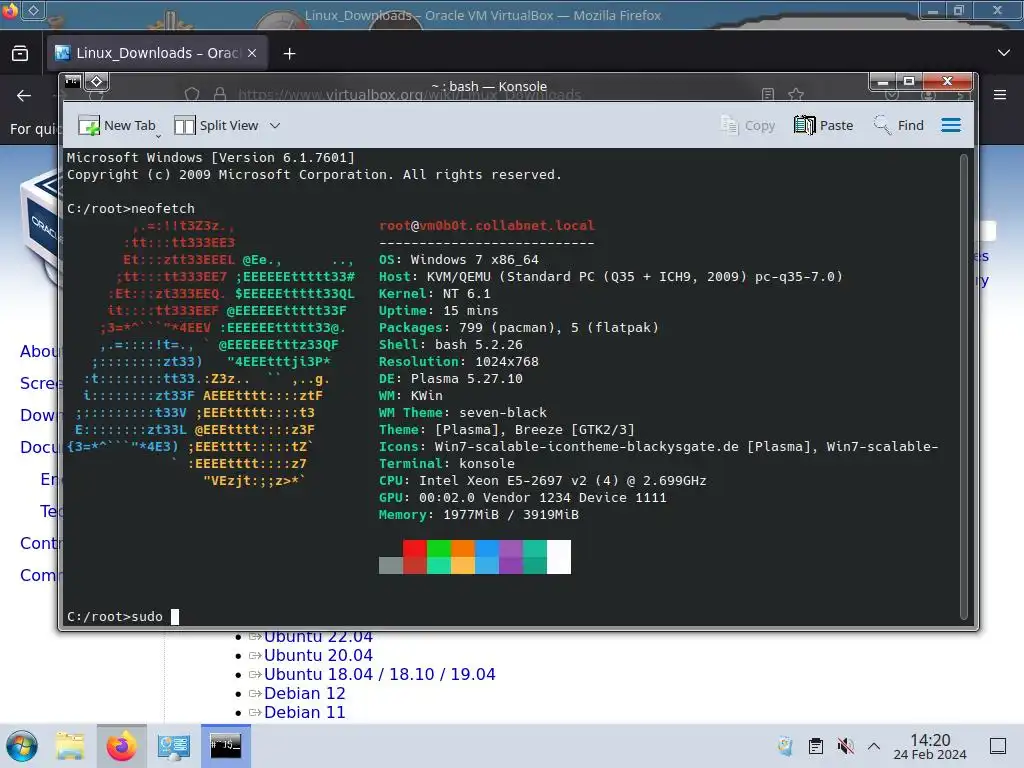The height and width of the screenshot is (768, 1024).
Task: Open the Ubuntu 20.04 download link
Action: [318, 655]
